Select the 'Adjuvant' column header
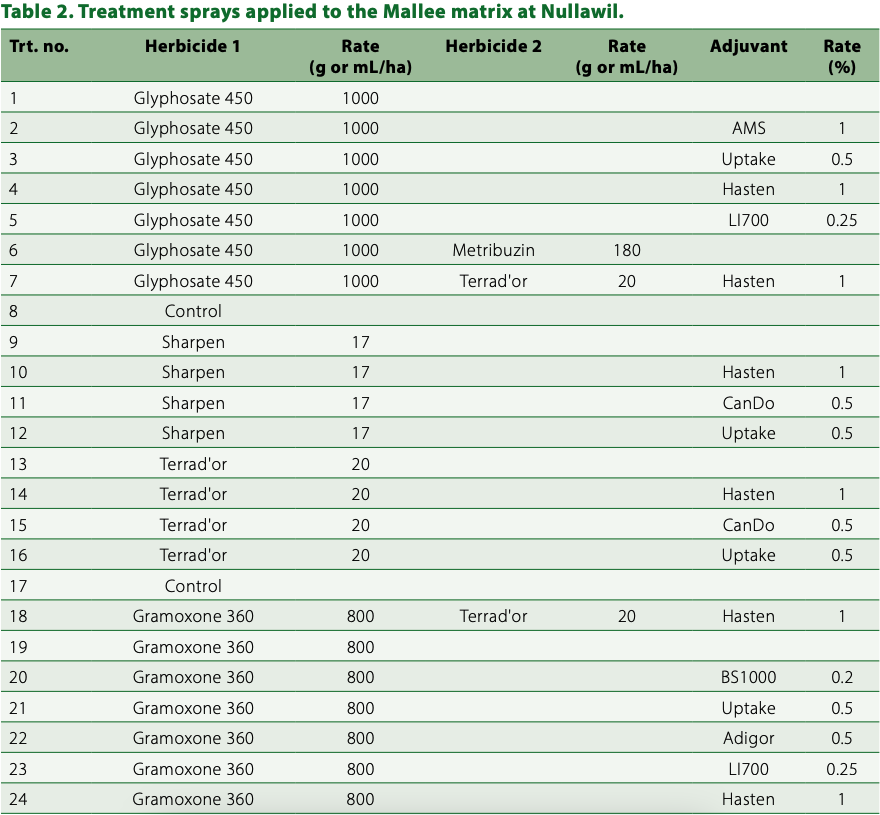Viewport: 880px width, 815px height. (x=748, y=46)
